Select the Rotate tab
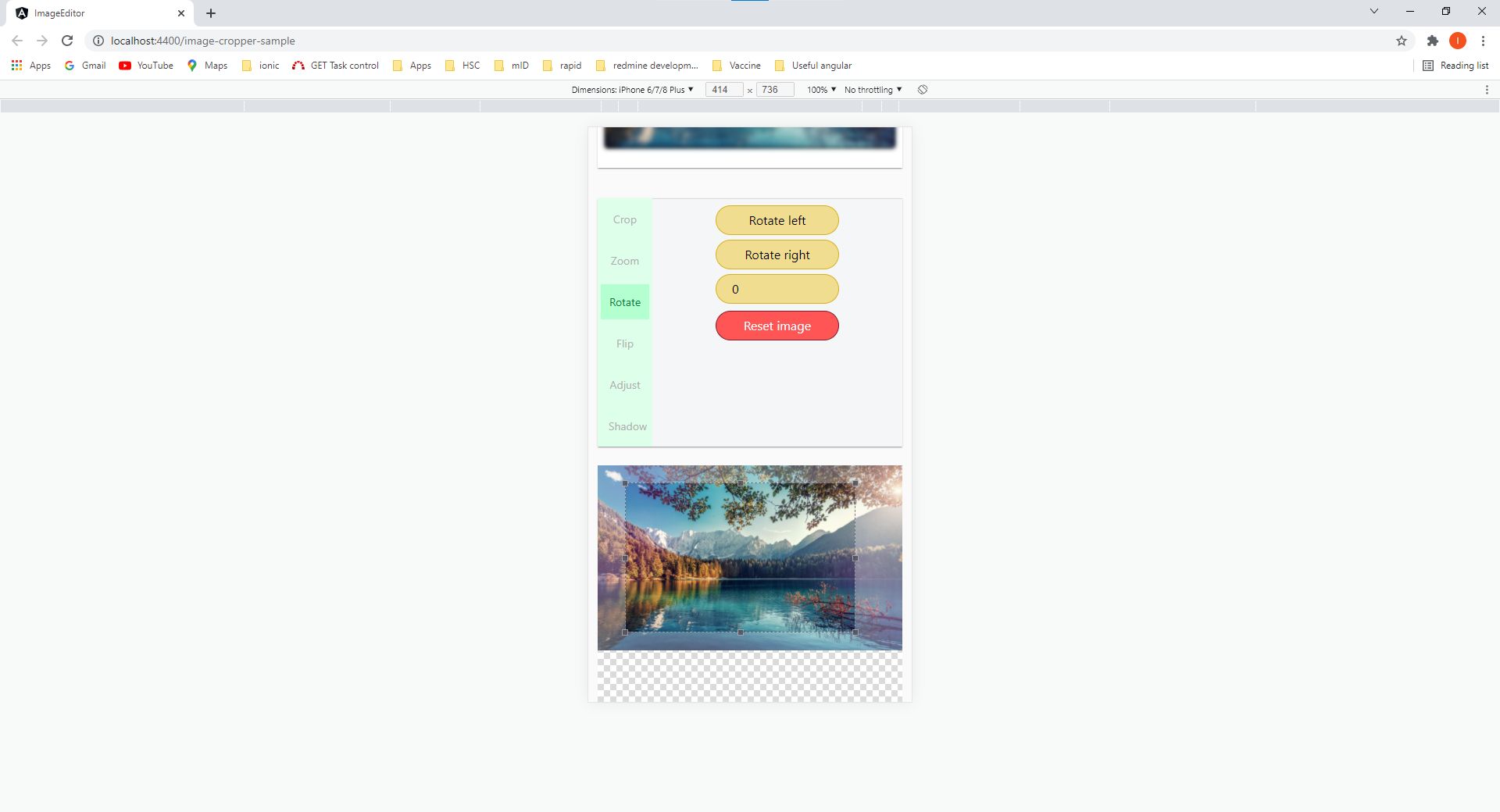The image size is (1500, 812). pyautogui.click(x=625, y=302)
